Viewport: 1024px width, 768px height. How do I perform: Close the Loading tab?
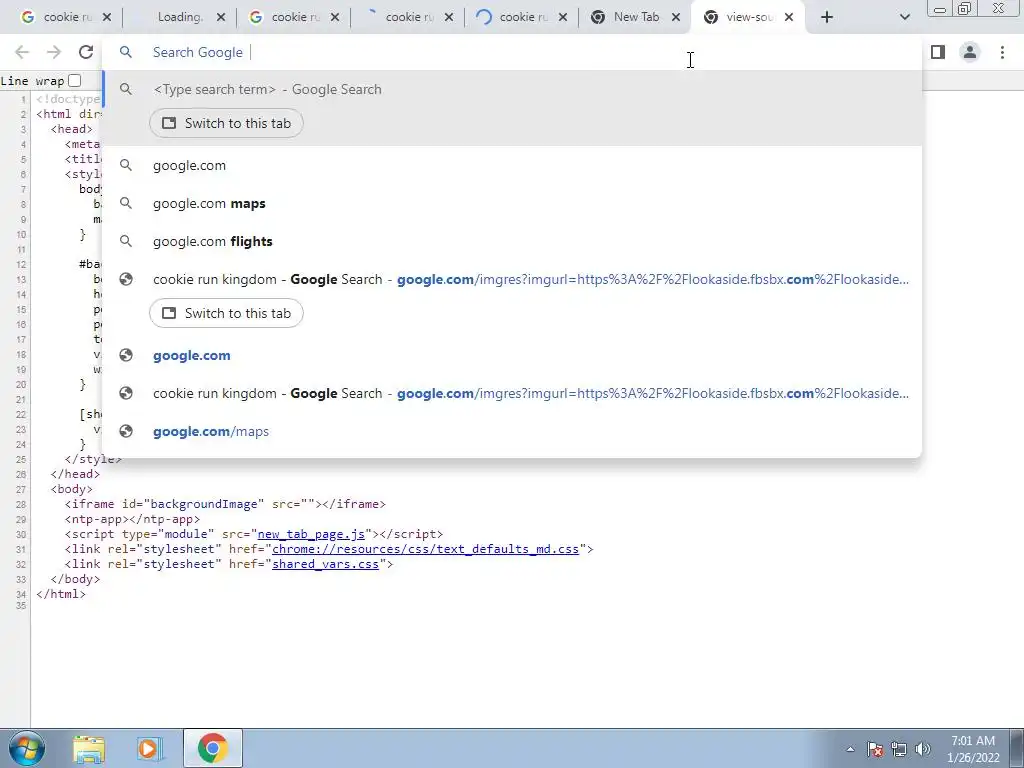[x=221, y=17]
